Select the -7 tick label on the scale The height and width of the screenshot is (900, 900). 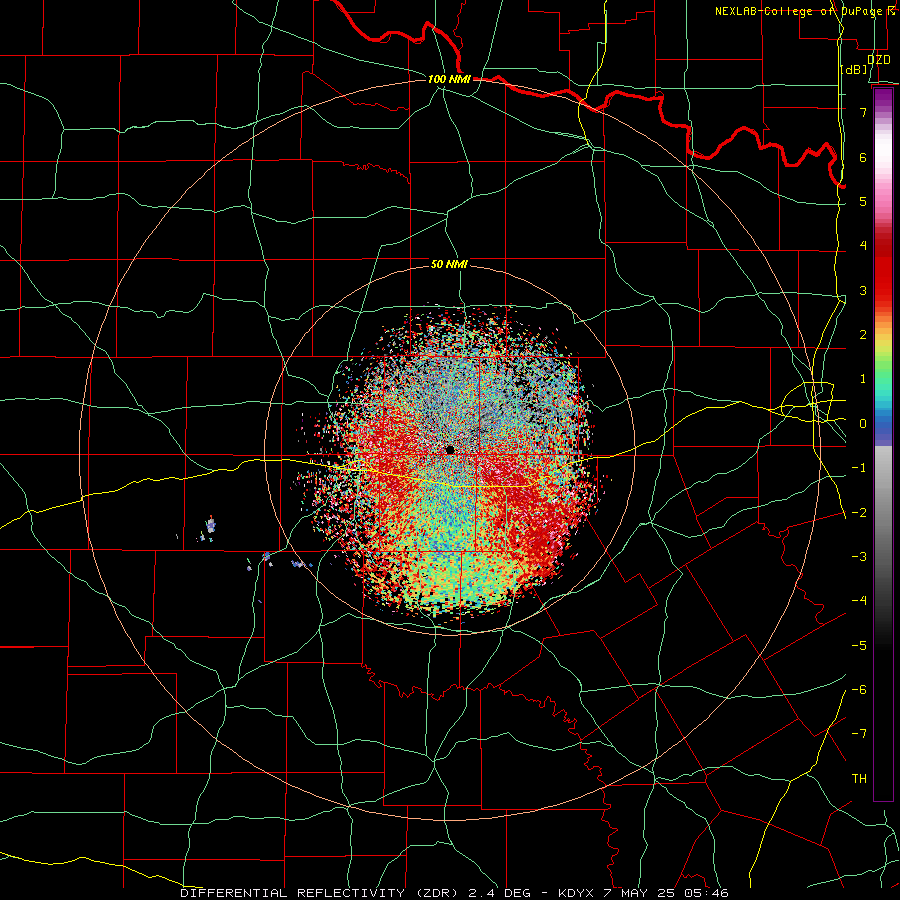[x=859, y=734]
